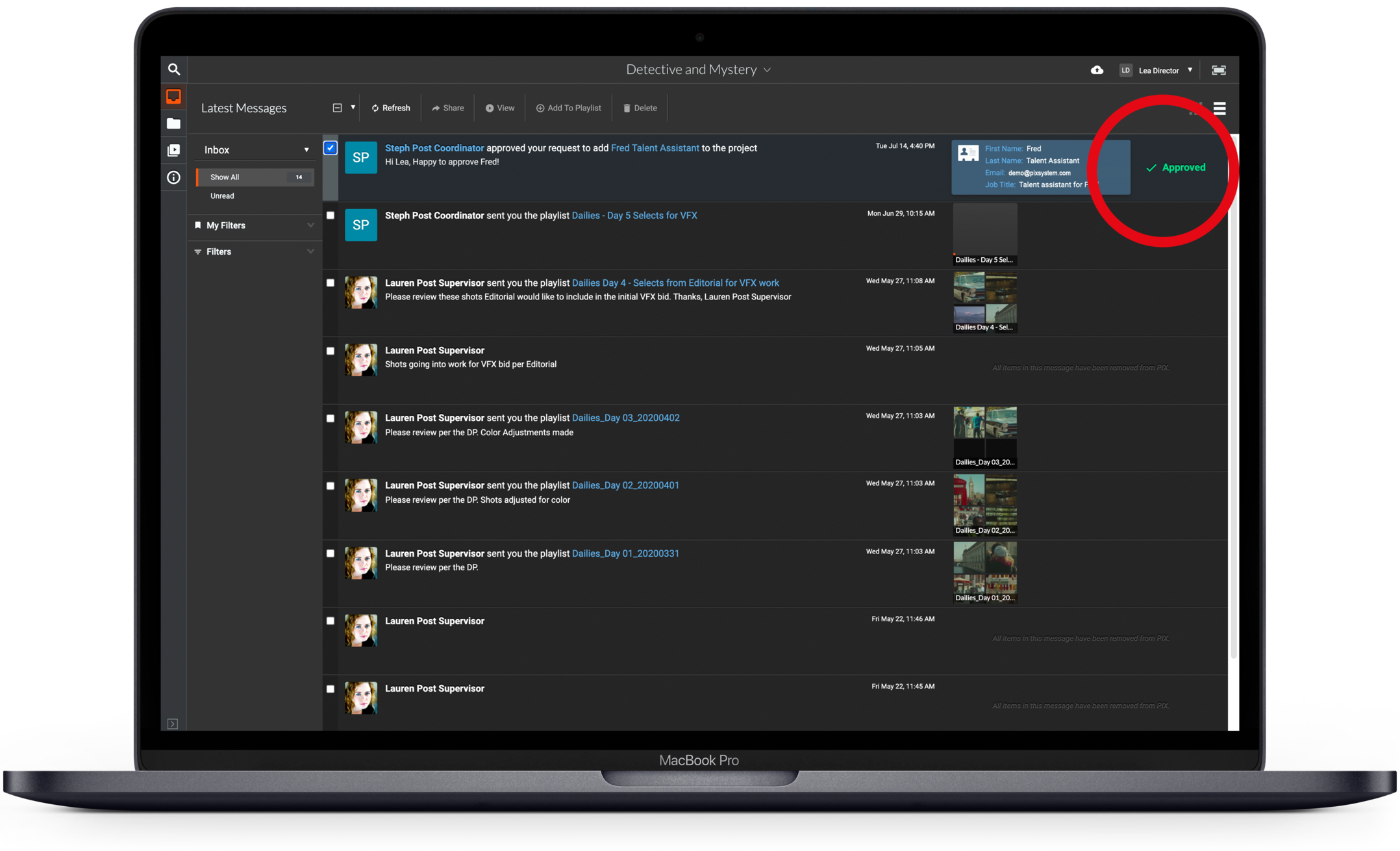Click the fullscreen icon at top right
This screenshot has width=1400, height=851.
1219,70
